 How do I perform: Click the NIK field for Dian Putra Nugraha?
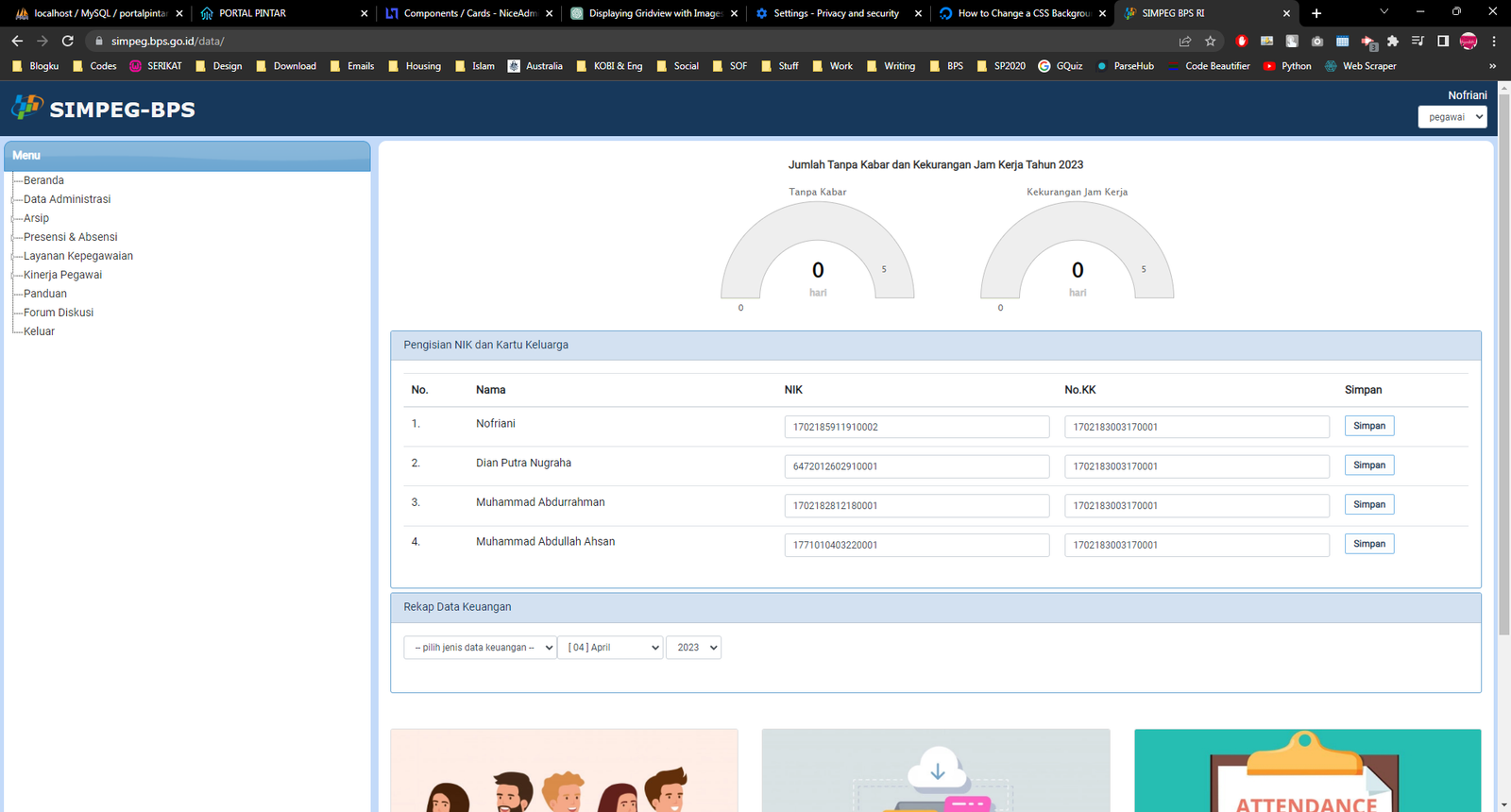click(916, 466)
